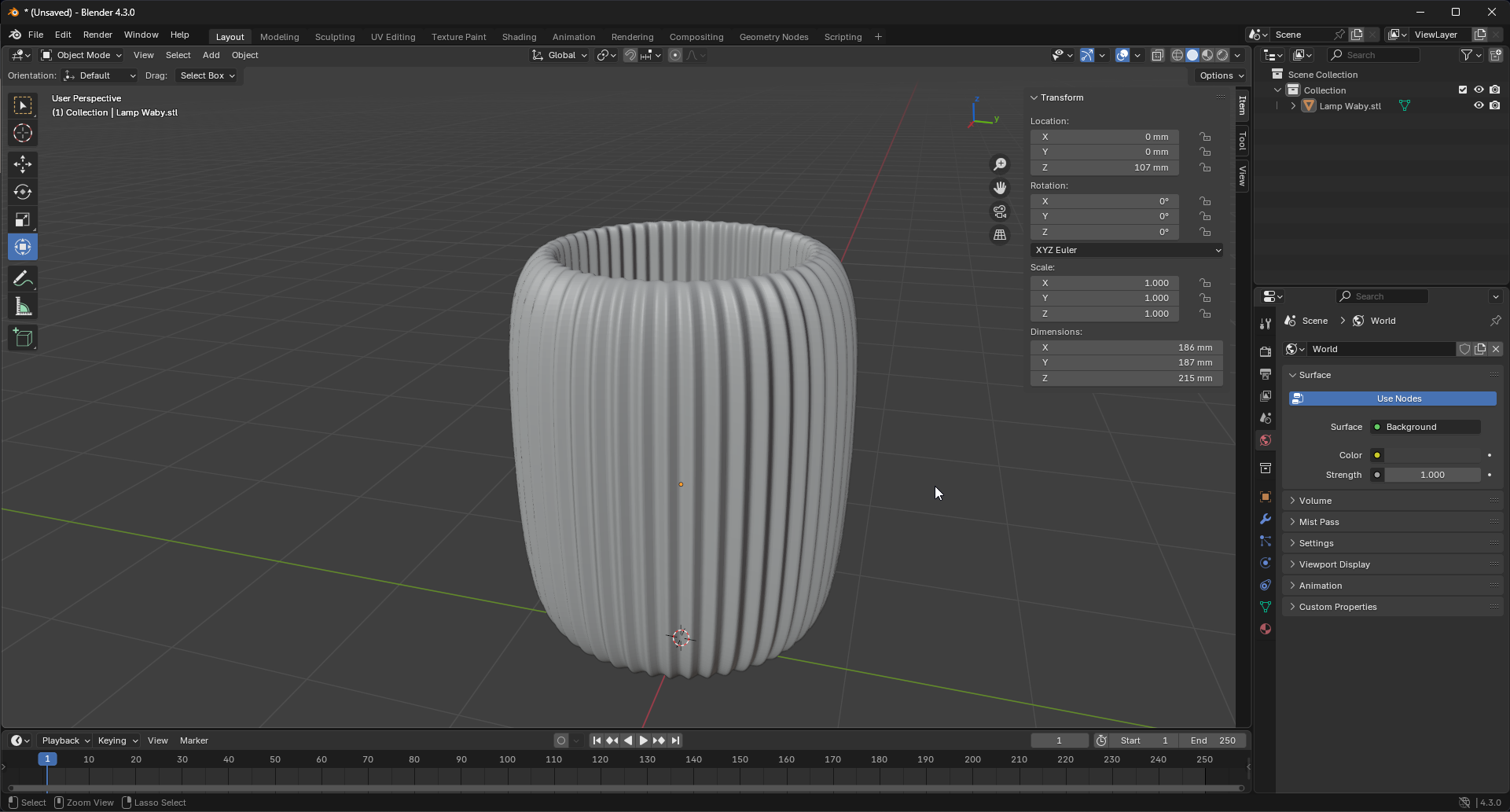Screen dimensions: 1510x812
Task: Open timeline Keying popover
Action: [116, 740]
